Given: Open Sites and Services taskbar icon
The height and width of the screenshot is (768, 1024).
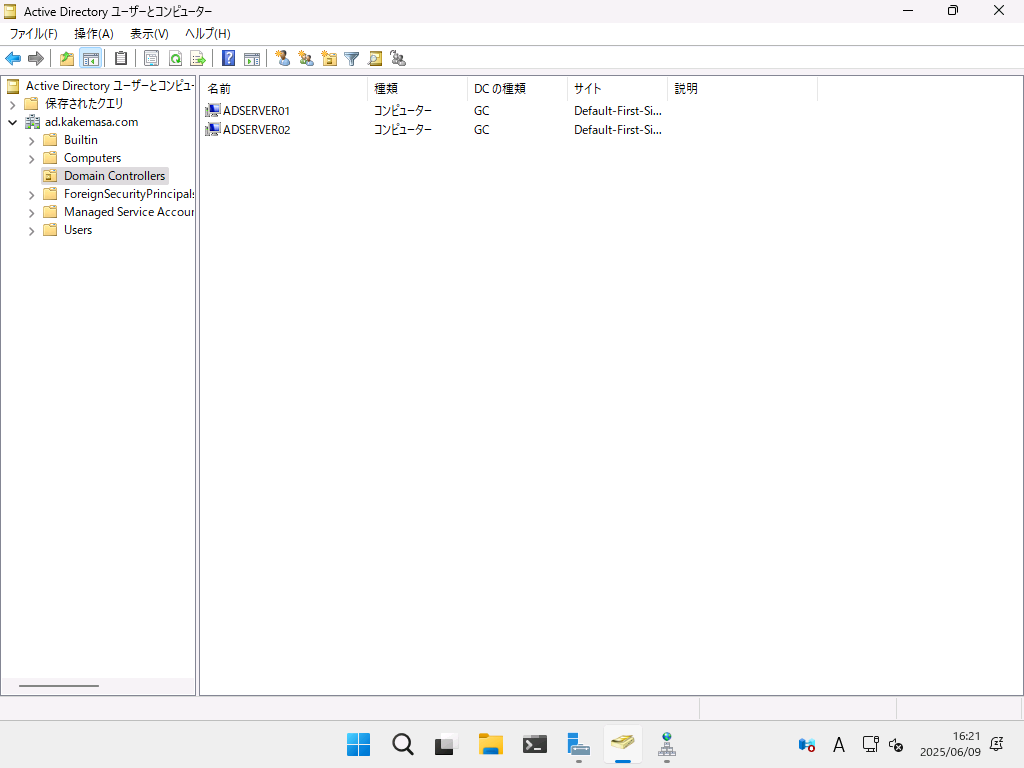Looking at the screenshot, I should coord(667,744).
